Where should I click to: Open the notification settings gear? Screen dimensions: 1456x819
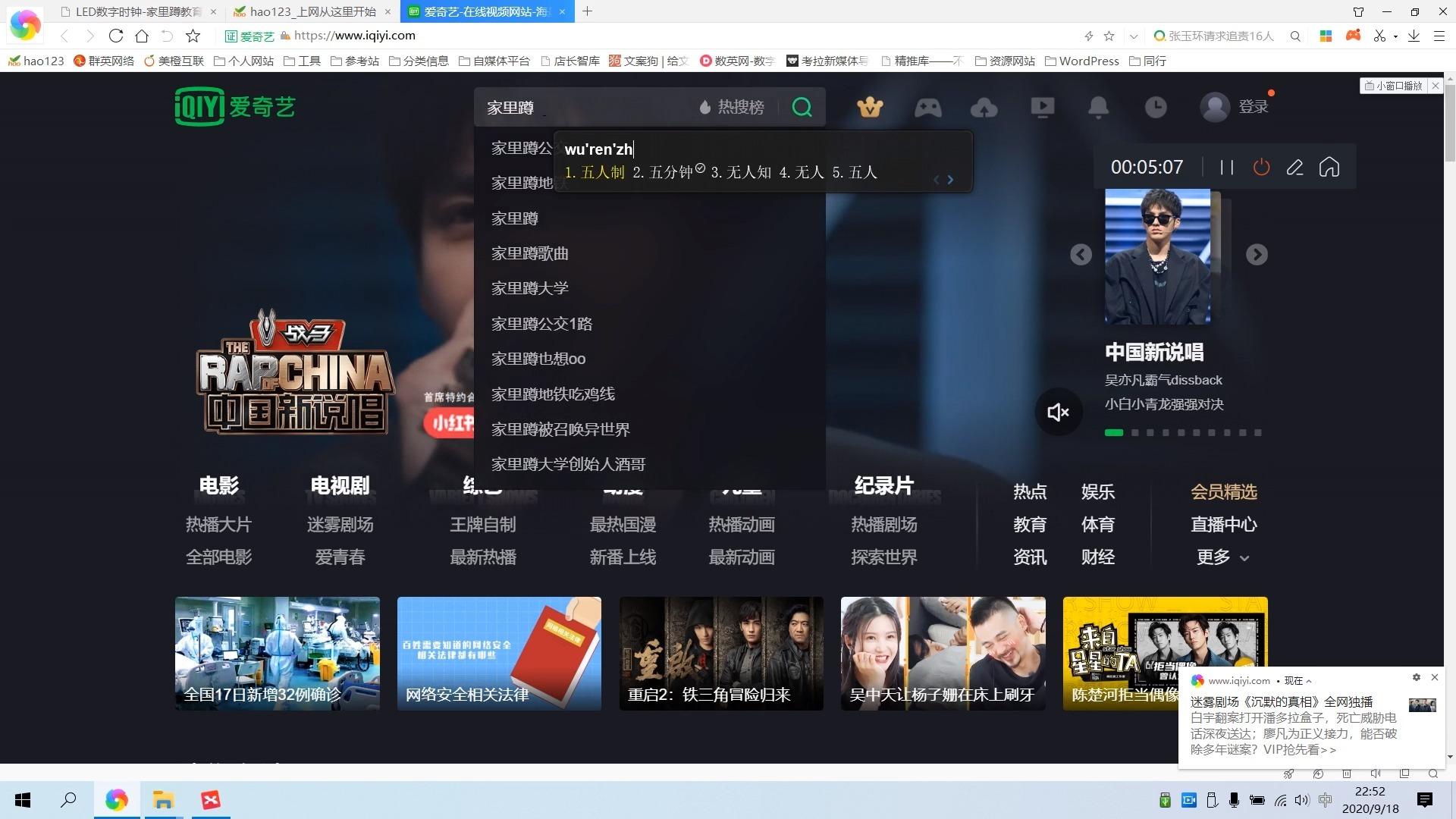pos(1416,677)
